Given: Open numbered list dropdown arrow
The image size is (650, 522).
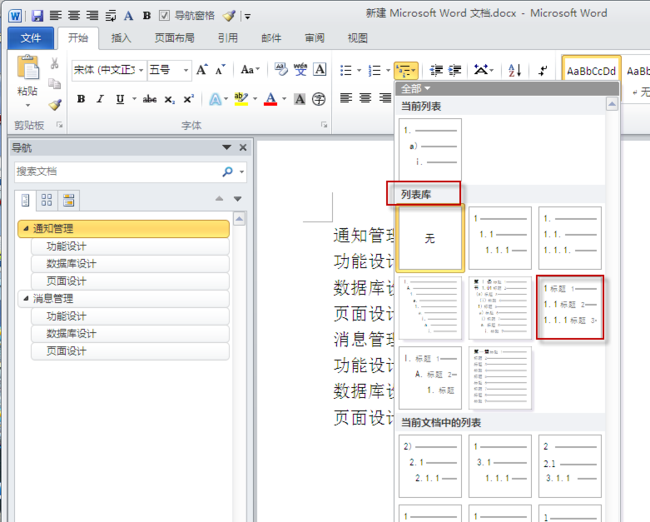Looking at the screenshot, I should [388, 70].
